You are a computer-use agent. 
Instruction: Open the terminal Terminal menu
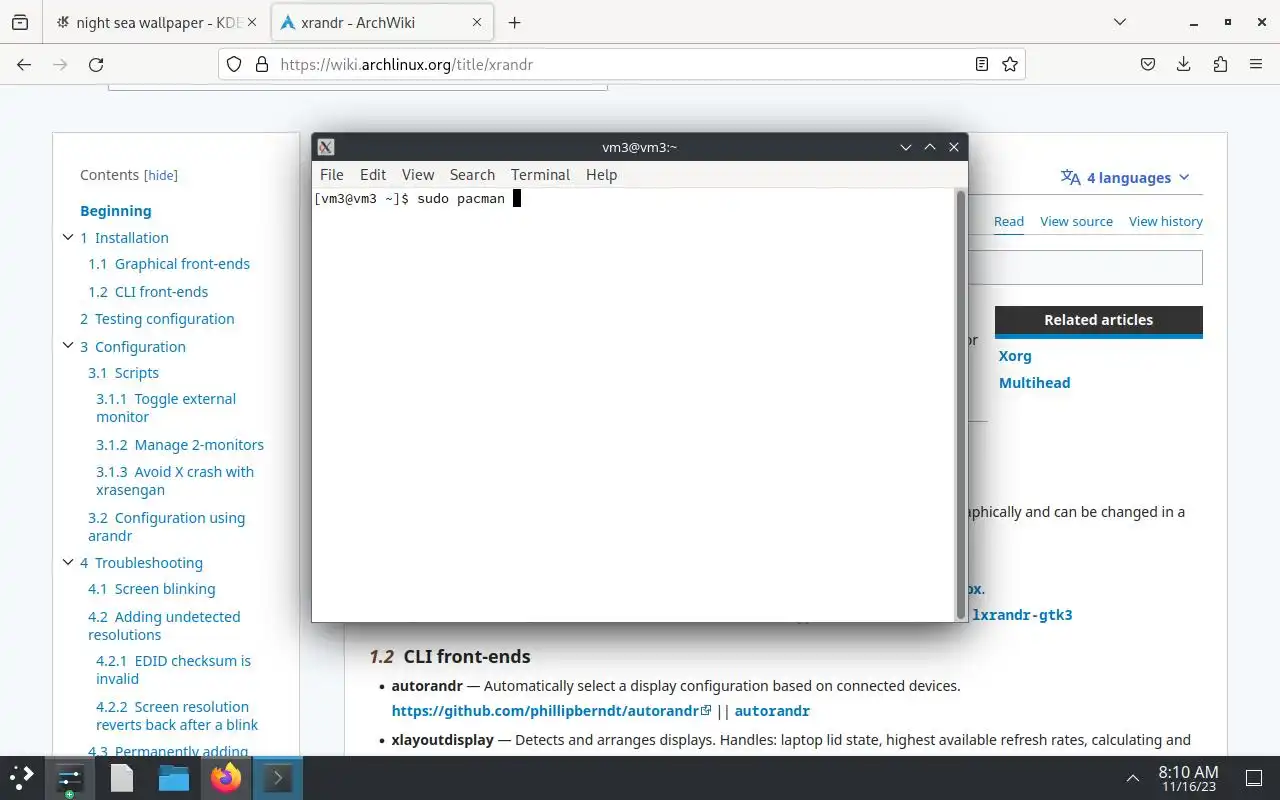(540, 174)
